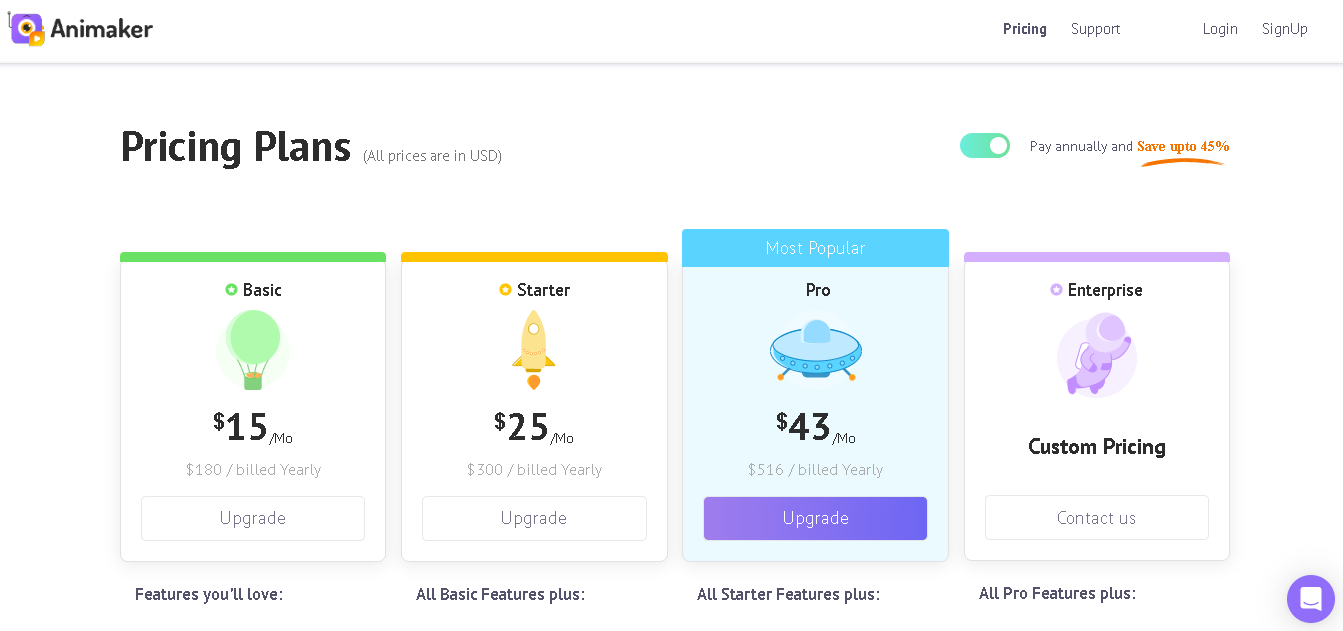Click SignUp in the top bar
The image size is (1343, 631).
coord(1284,29)
